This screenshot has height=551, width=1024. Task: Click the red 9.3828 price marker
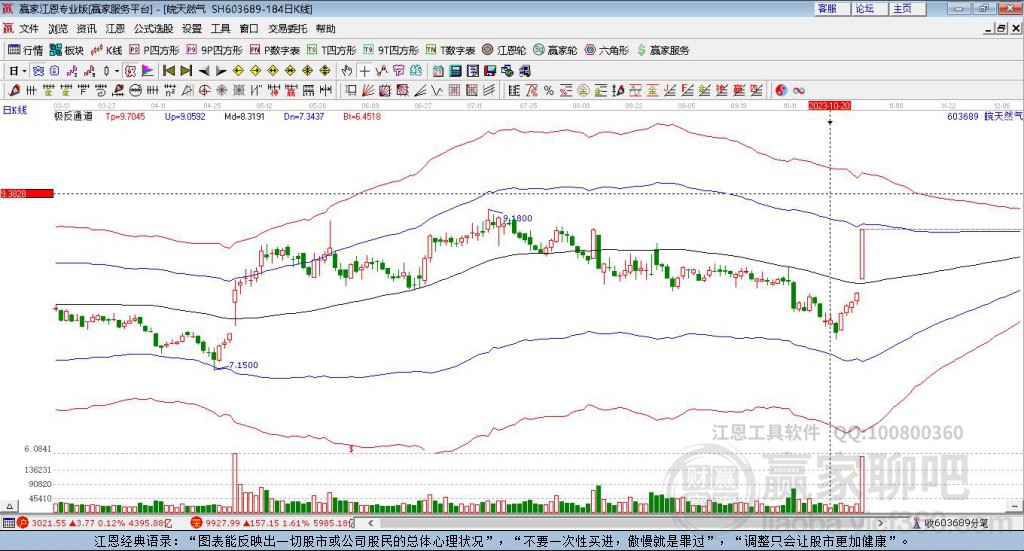tap(27, 193)
